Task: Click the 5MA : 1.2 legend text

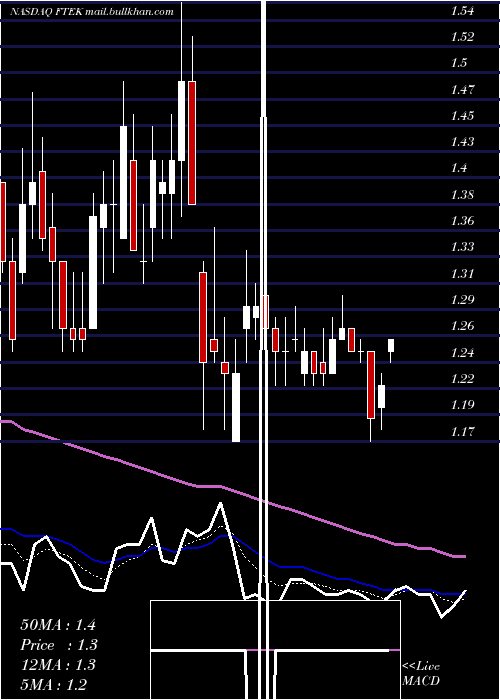Action: pos(54,684)
